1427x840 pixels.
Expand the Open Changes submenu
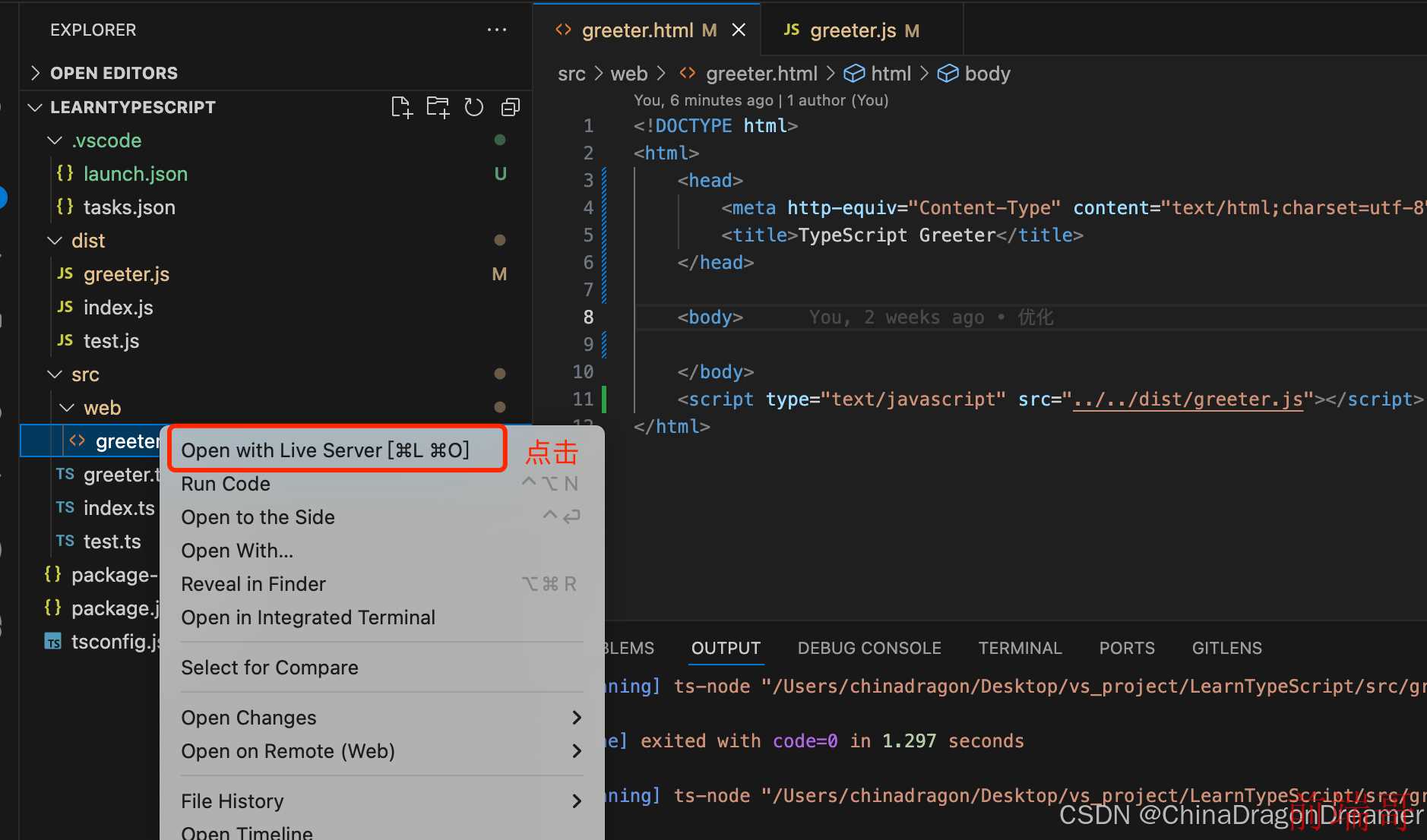pos(382,718)
